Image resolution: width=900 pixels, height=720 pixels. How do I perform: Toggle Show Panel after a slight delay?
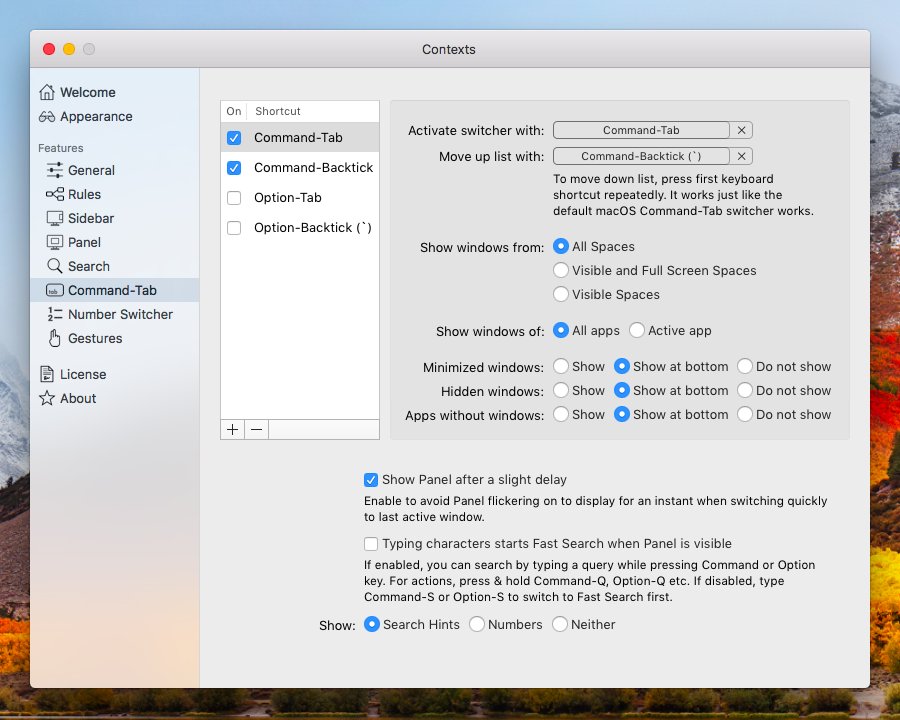[x=371, y=479]
